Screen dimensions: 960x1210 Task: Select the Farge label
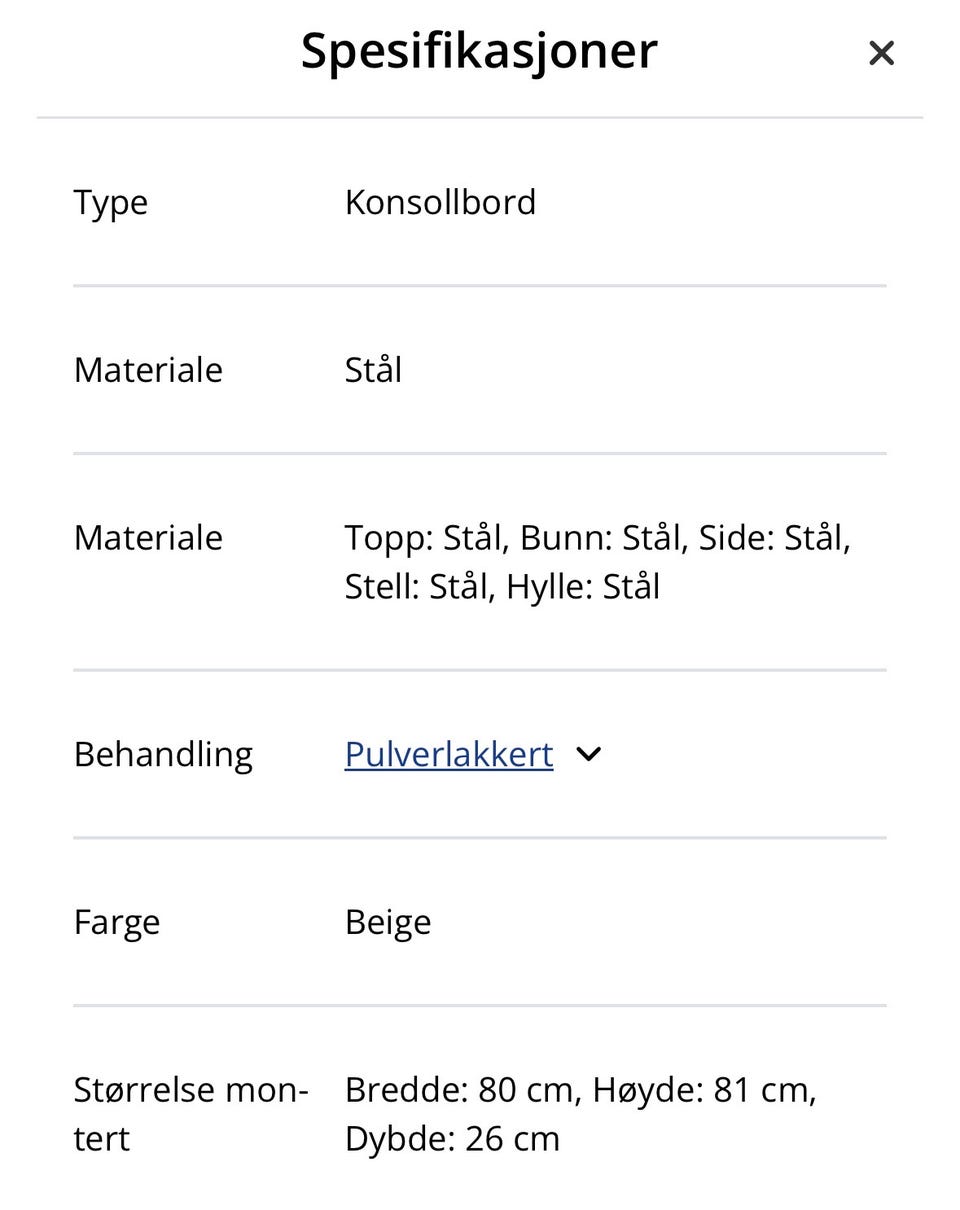click(x=116, y=922)
